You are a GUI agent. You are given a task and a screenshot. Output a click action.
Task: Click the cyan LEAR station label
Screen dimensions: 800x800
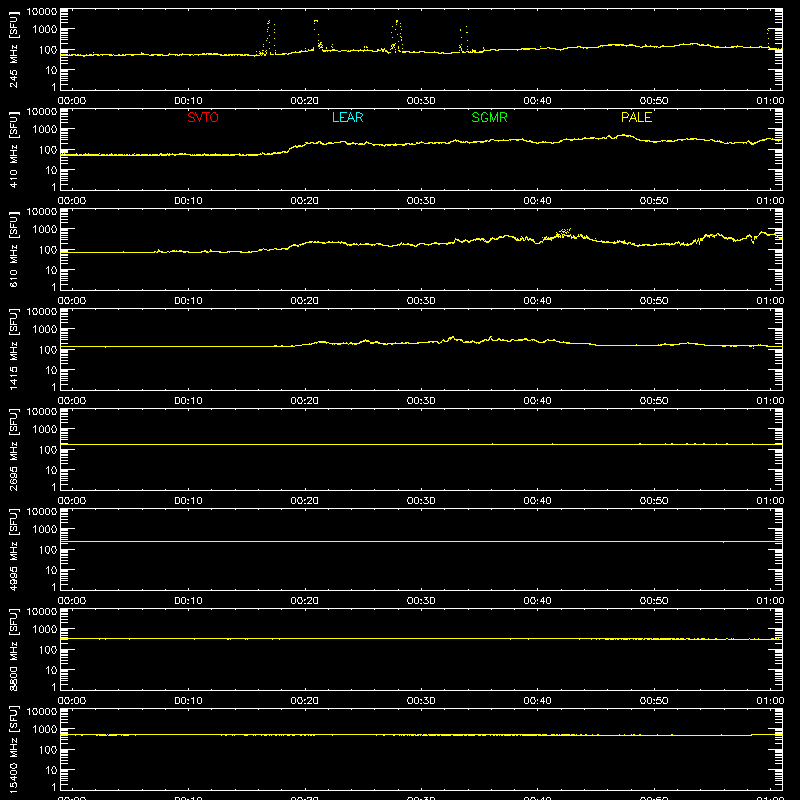point(347,117)
